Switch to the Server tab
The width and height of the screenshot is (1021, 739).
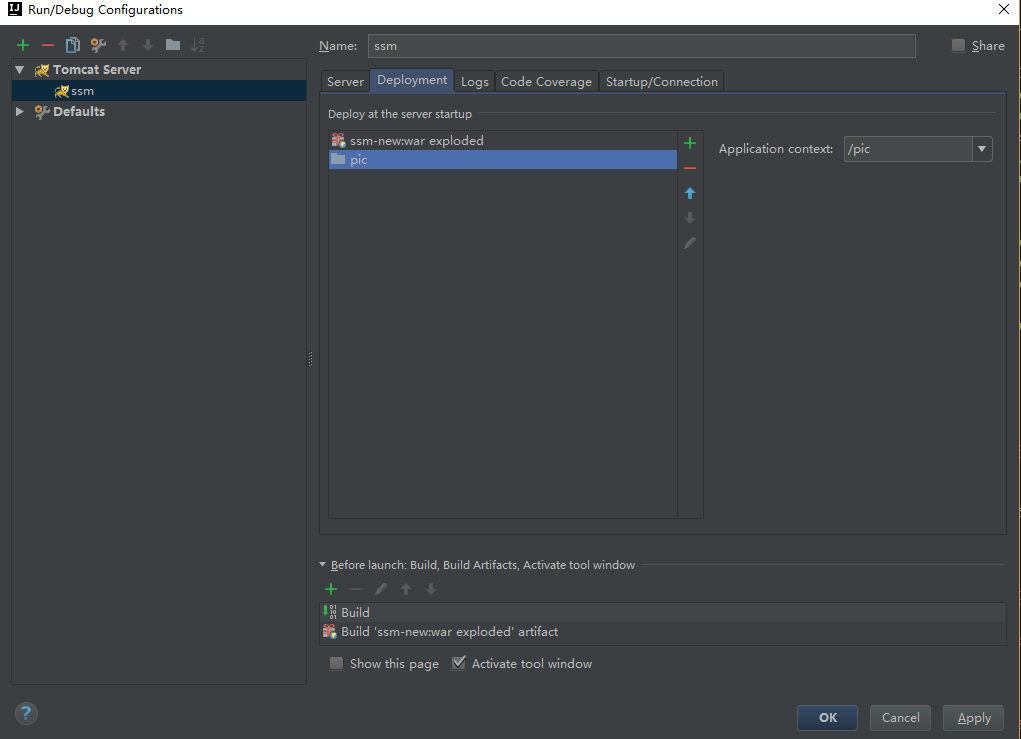click(x=345, y=82)
